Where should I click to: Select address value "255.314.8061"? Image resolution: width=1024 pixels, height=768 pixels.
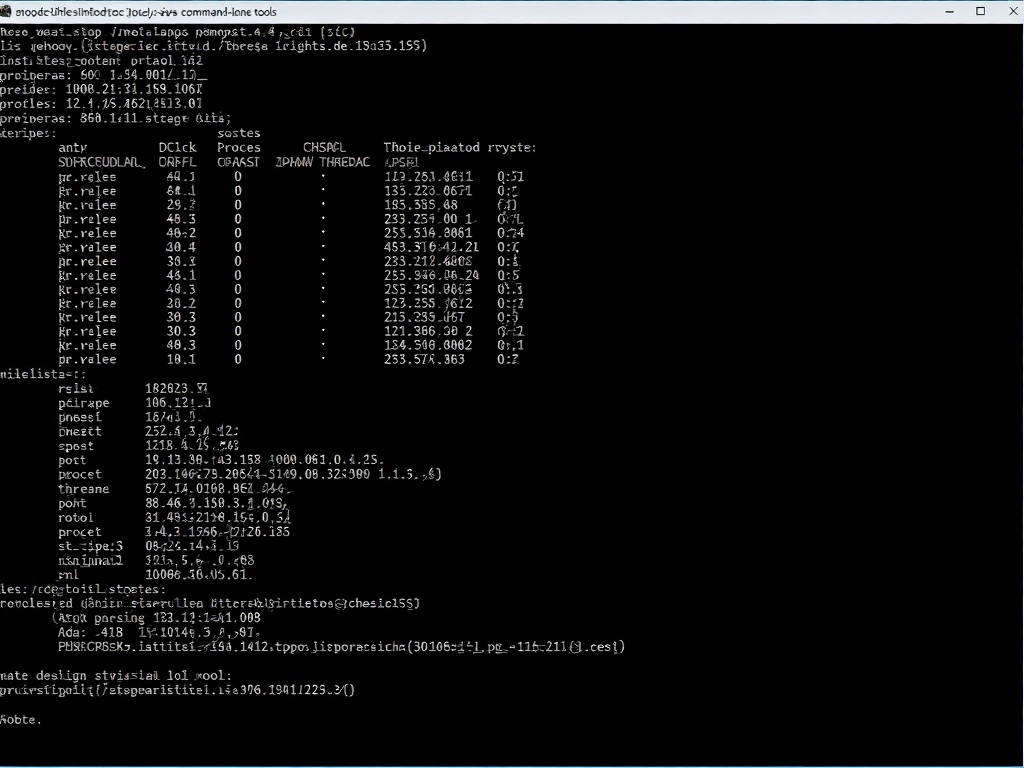[428, 233]
